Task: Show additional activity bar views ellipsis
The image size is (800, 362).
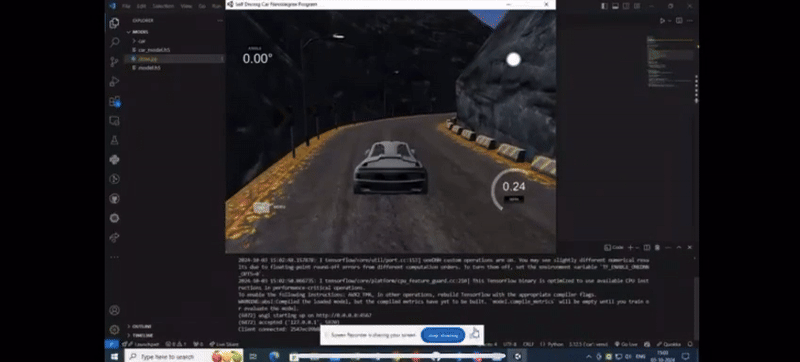Action: point(114,257)
